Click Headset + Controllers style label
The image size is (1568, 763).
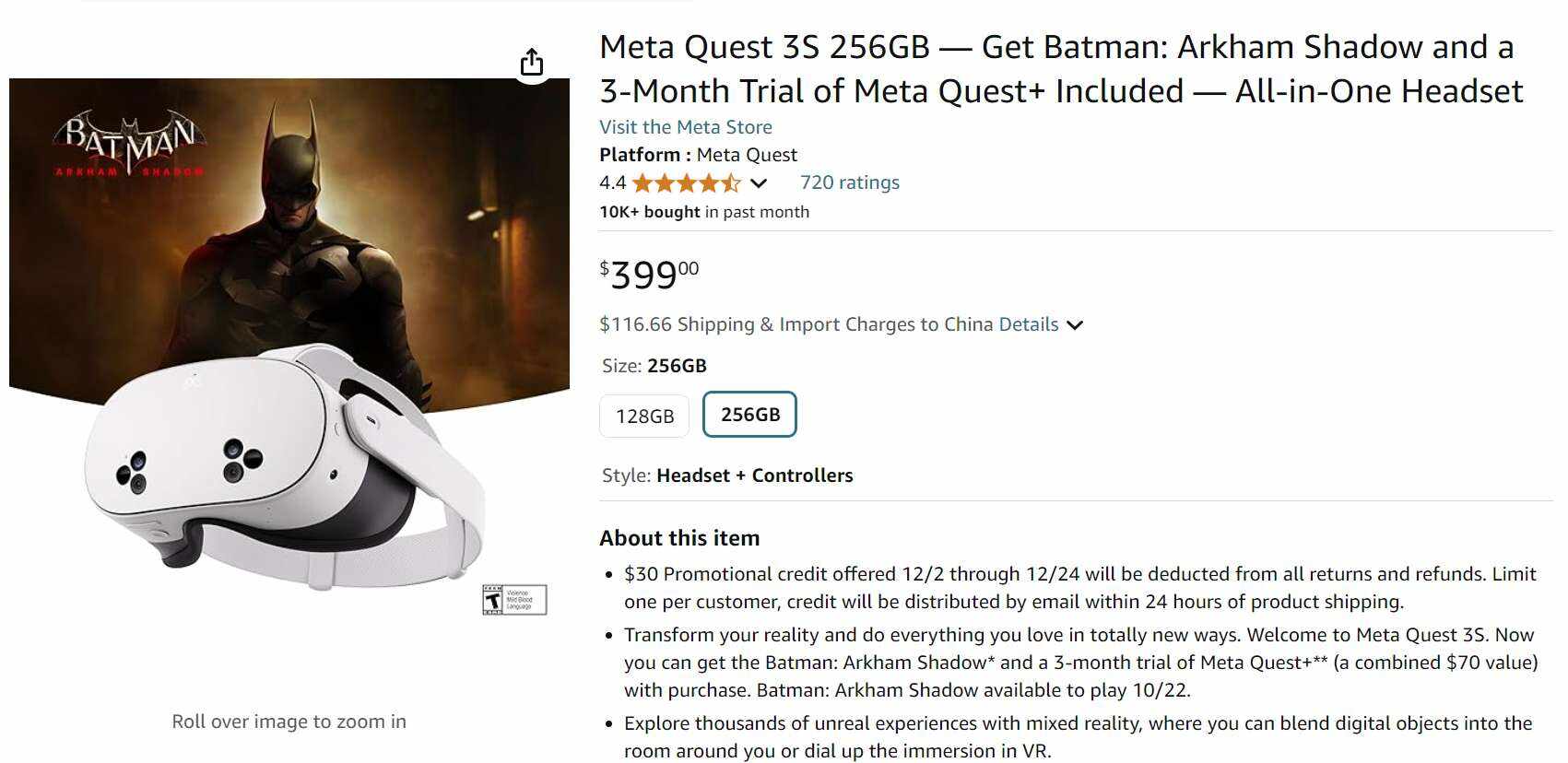(x=754, y=475)
